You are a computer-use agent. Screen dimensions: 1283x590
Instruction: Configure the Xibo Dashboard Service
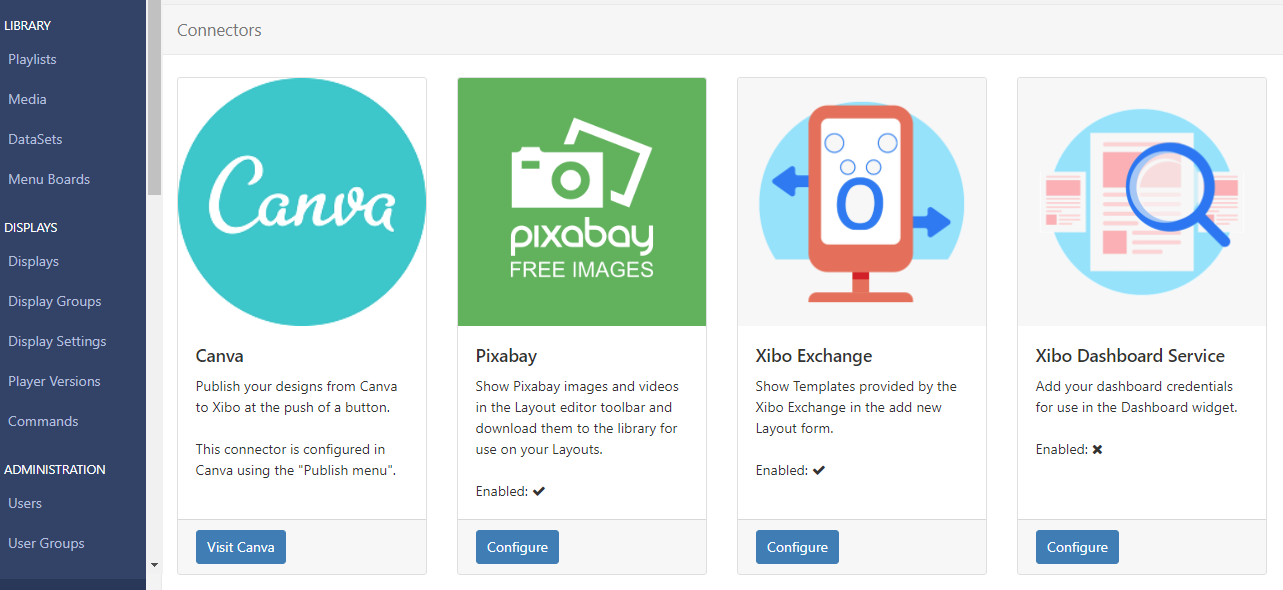point(1077,547)
